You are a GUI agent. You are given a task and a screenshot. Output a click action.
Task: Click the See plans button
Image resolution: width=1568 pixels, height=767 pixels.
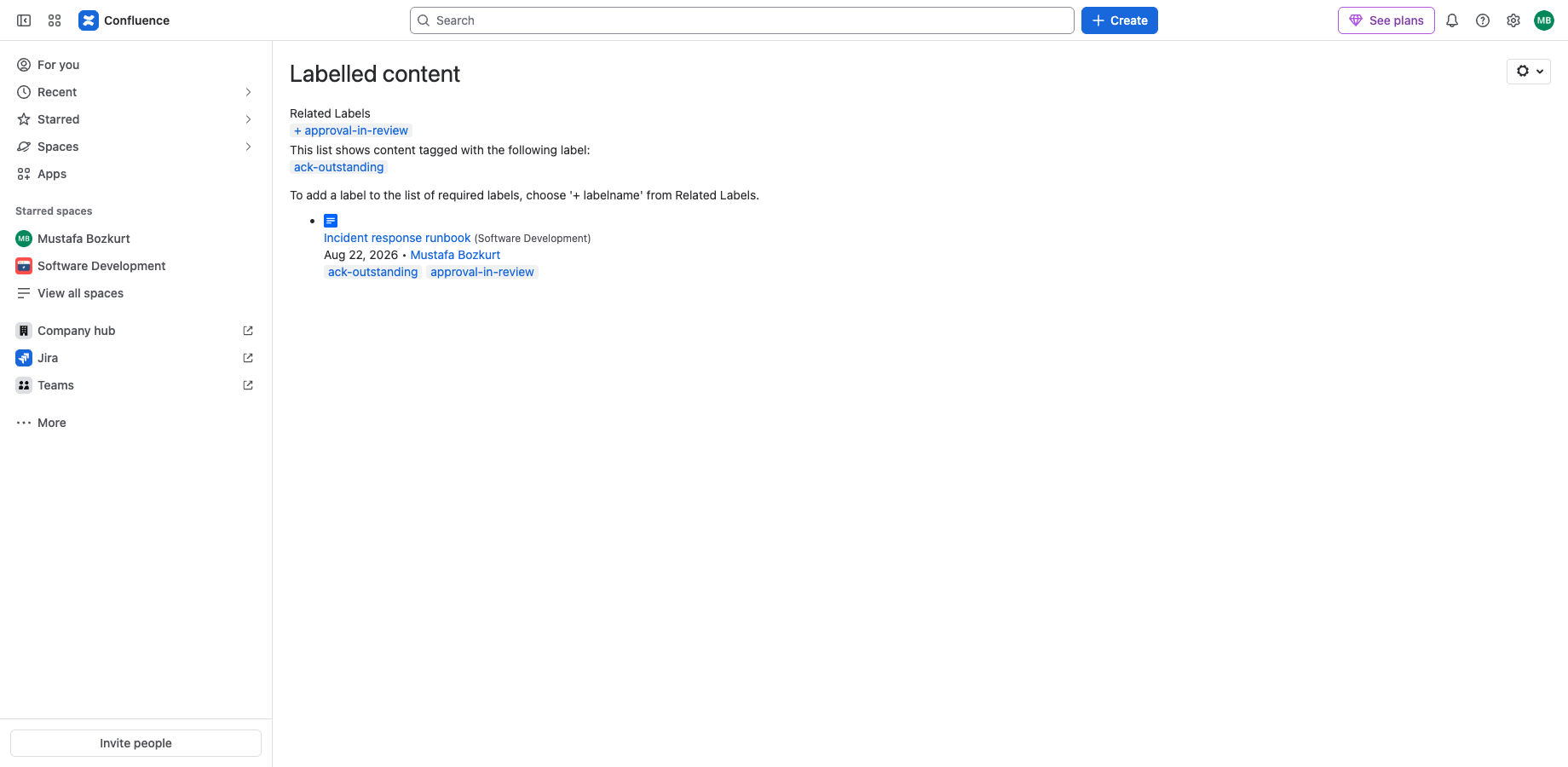1386,20
